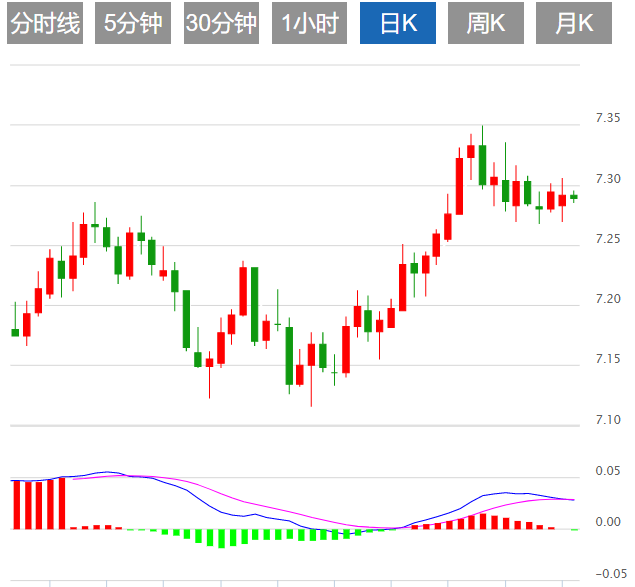The height and width of the screenshot is (587, 635).
Task: Click the 0.05 MACD axis label
Action: coord(607,471)
